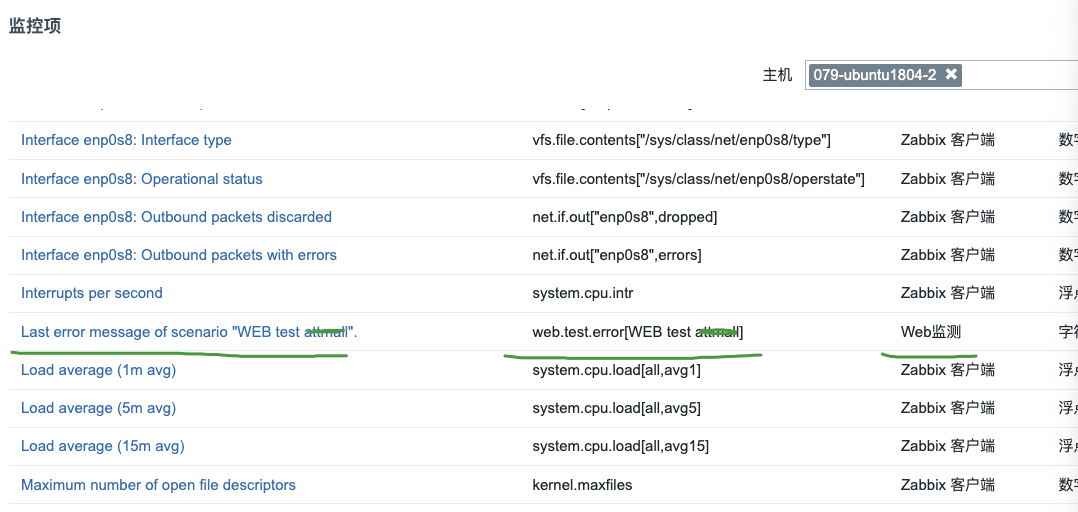Click the kernel.maxfiles key cell
This screenshot has width=1078, height=512.
(x=582, y=485)
